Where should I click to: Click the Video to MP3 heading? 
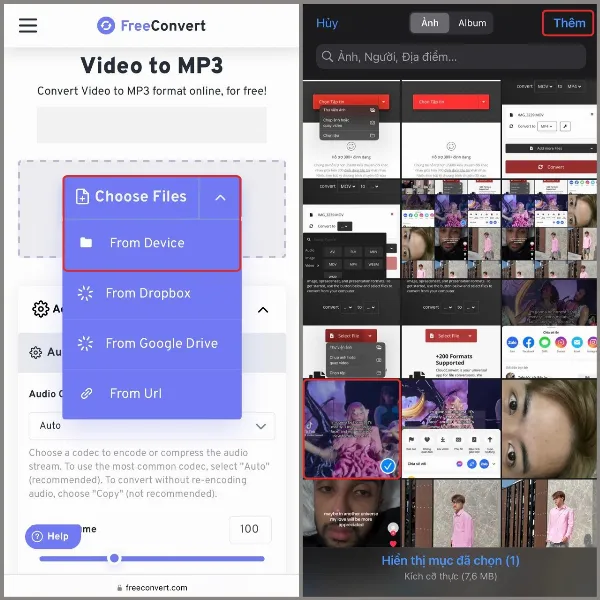(x=152, y=65)
